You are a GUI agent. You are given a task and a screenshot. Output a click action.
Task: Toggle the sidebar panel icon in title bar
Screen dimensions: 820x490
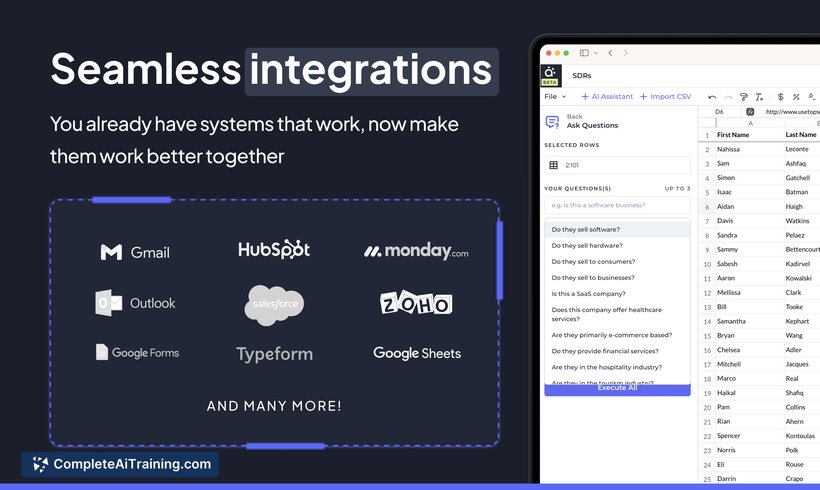(584, 53)
